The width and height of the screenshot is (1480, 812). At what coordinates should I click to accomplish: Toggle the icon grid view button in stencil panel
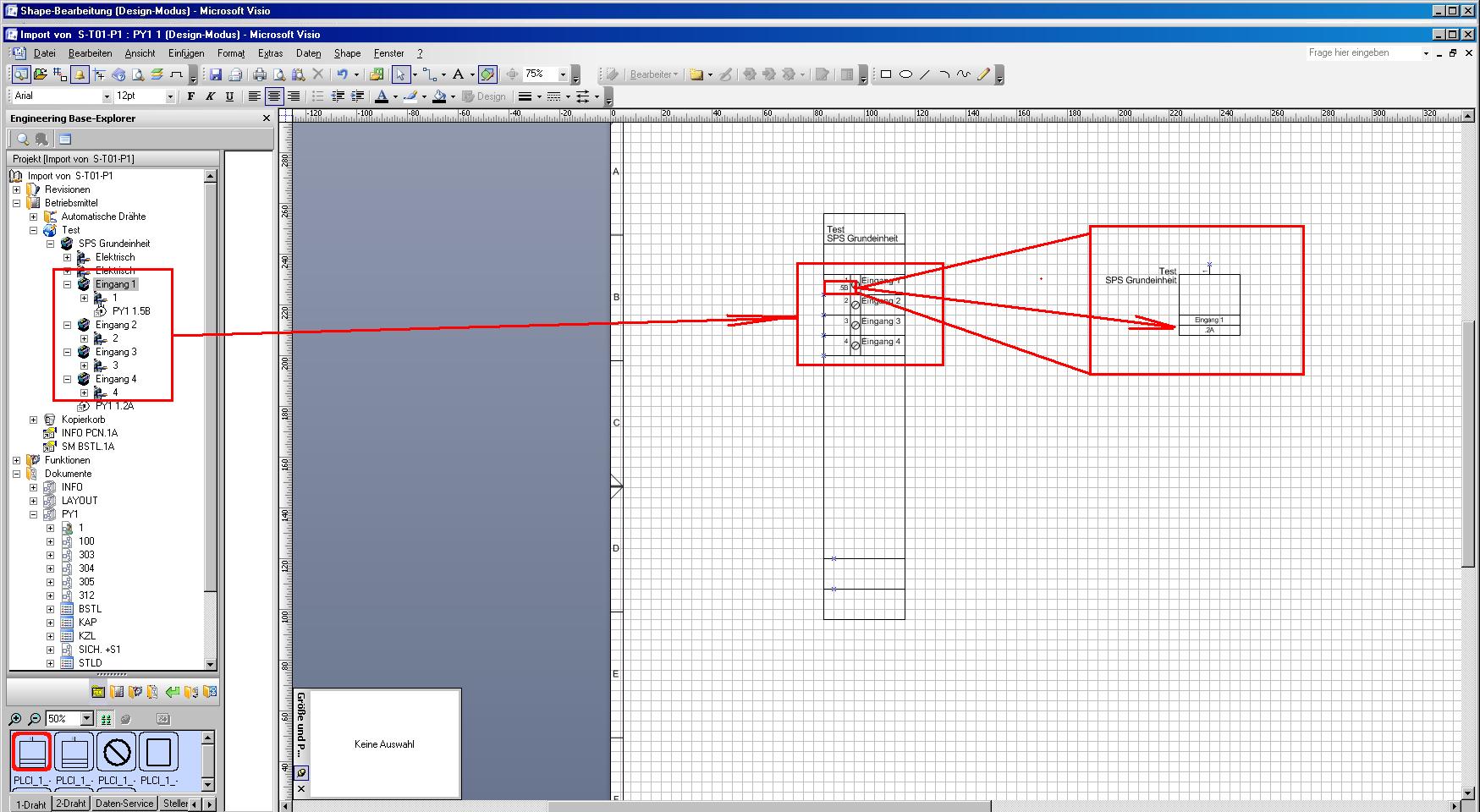pos(106,719)
